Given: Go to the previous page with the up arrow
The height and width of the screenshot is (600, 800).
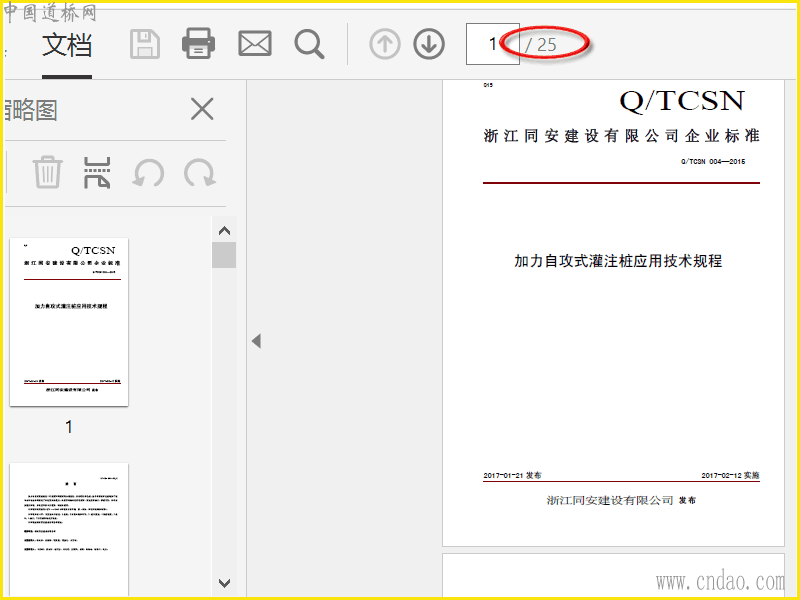Looking at the screenshot, I should [x=385, y=44].
